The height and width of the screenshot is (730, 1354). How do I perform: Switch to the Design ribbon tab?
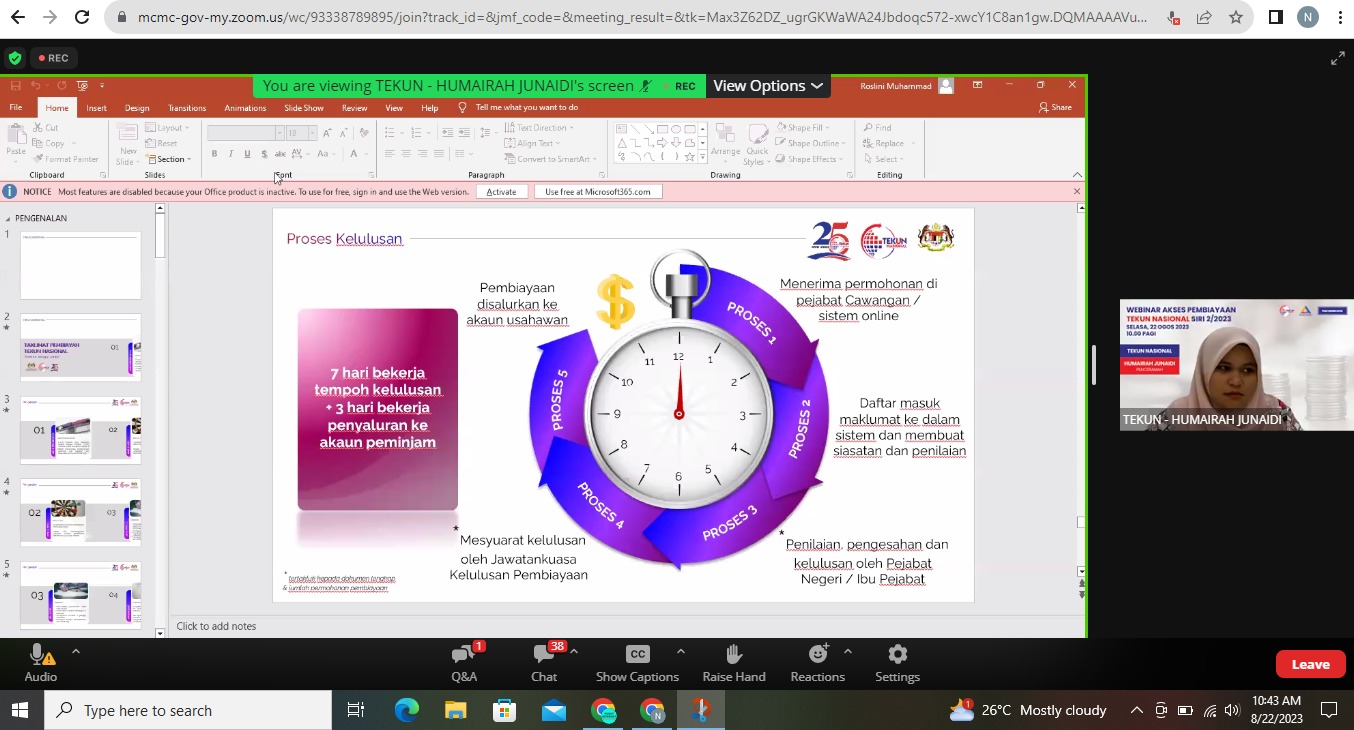pyautogui.click(x=137, y=108)
